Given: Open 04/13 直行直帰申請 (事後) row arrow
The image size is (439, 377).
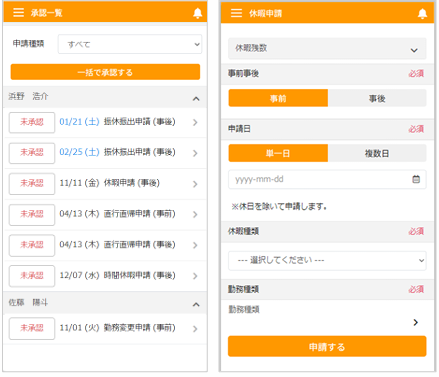Looking at the screenshot, I should coord(195,245).
